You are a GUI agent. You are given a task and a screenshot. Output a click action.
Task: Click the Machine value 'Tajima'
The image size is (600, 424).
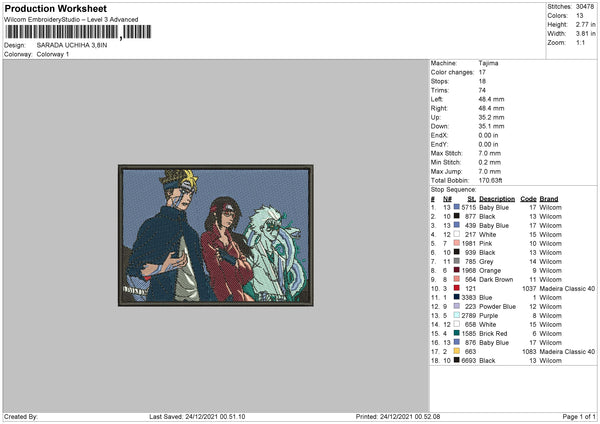488,63
